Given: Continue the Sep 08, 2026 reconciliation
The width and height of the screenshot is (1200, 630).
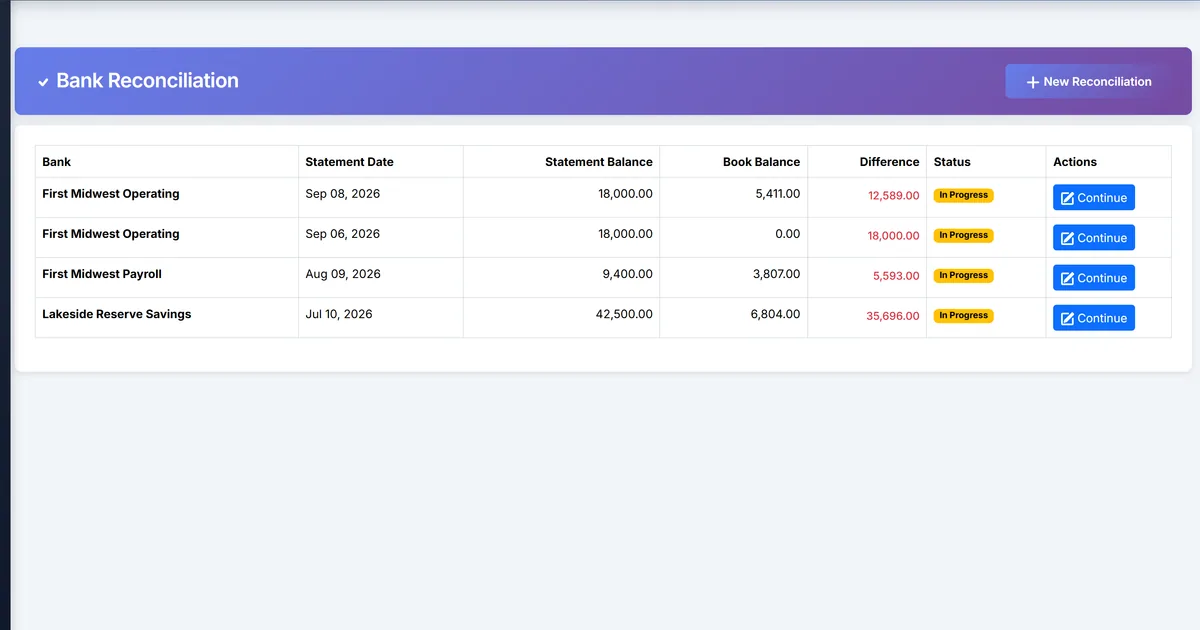Looking at the screenshot, I should pos(1094,198).
